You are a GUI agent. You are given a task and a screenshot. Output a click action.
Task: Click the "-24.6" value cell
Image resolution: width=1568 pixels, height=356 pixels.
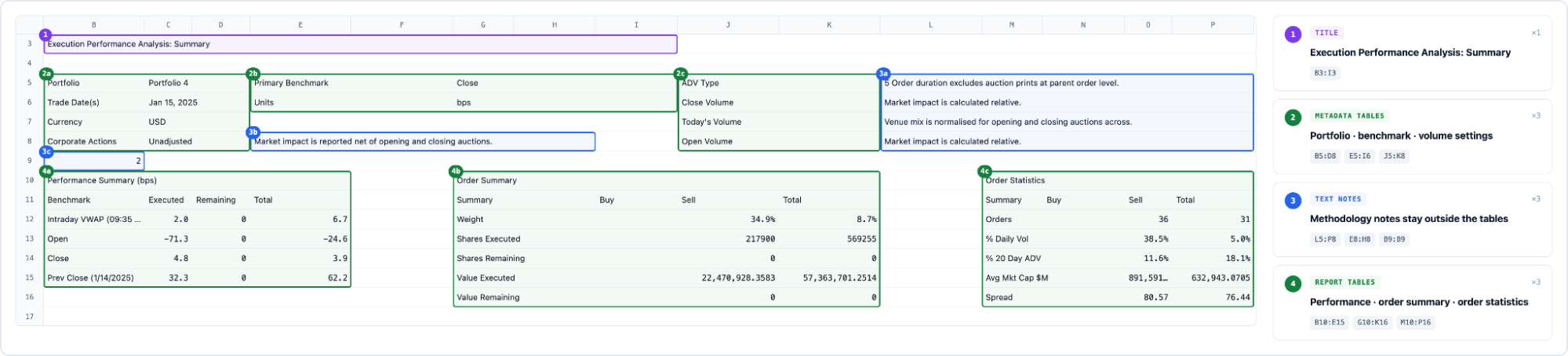pyautogui.click(x=300, y=239)
